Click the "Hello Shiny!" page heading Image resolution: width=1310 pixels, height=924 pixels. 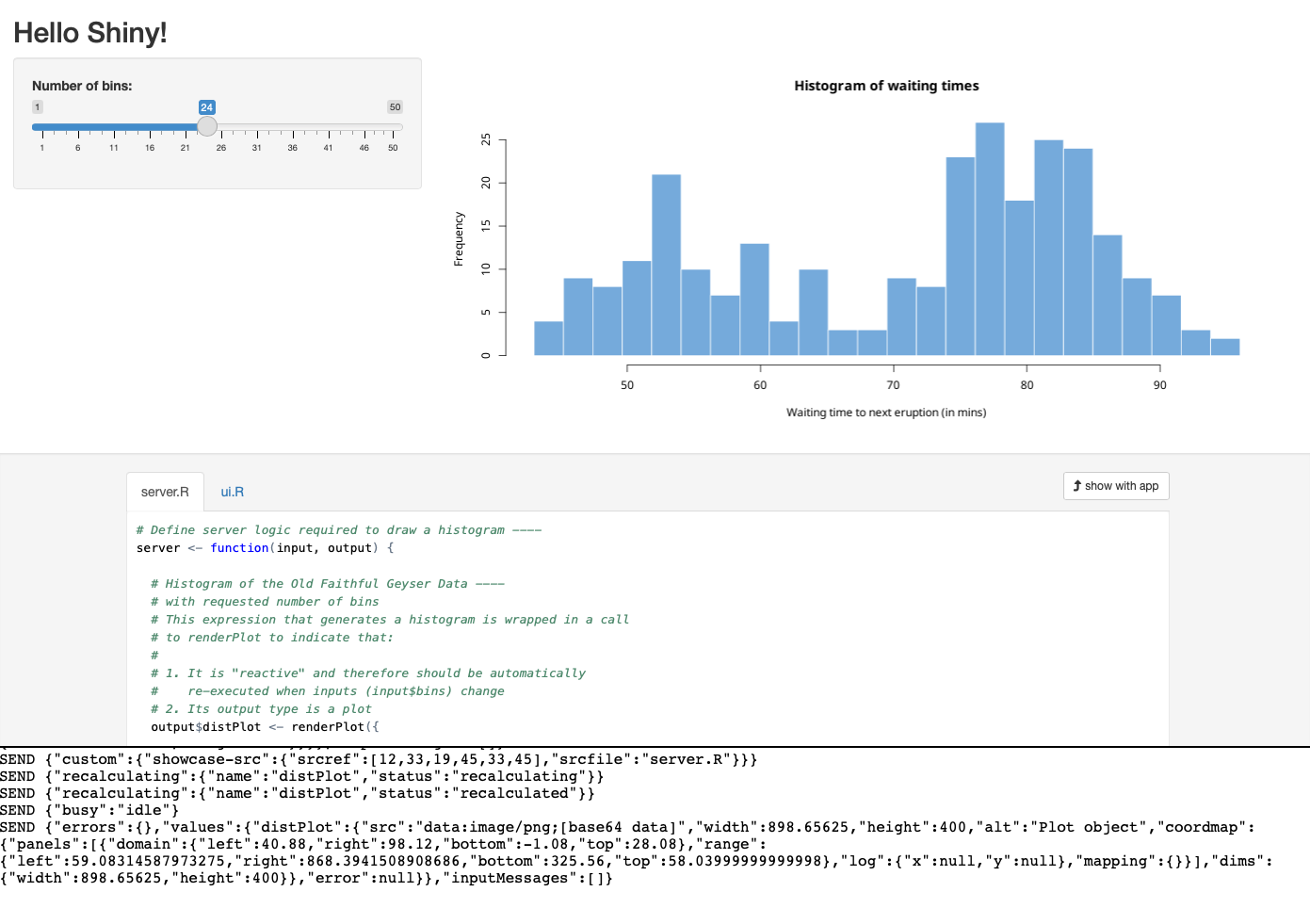pyautogui.click(x=90, y=33)
